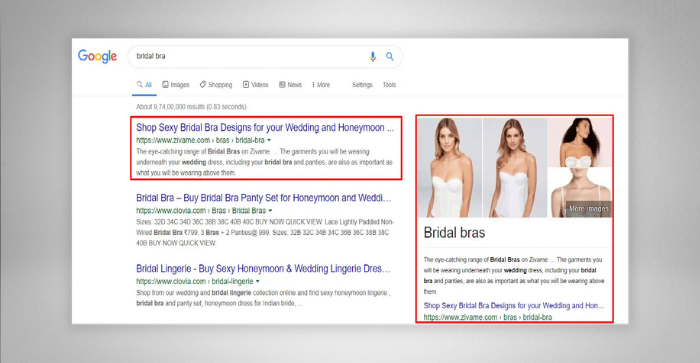The height and width of the screenshot is (363, 700).
Task: Click 'About 9,74,00,000 results' text
Action: [x=191, y=107]
